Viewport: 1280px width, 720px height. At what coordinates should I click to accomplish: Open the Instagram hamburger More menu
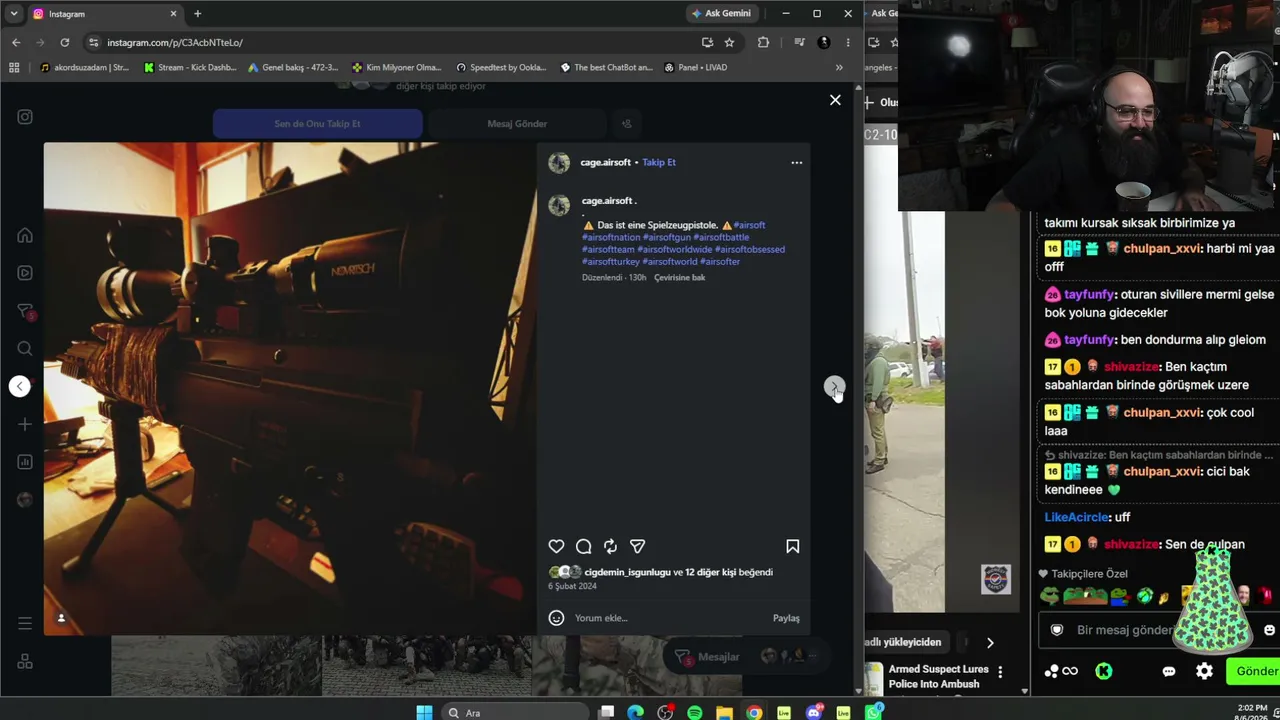point(25,623)
